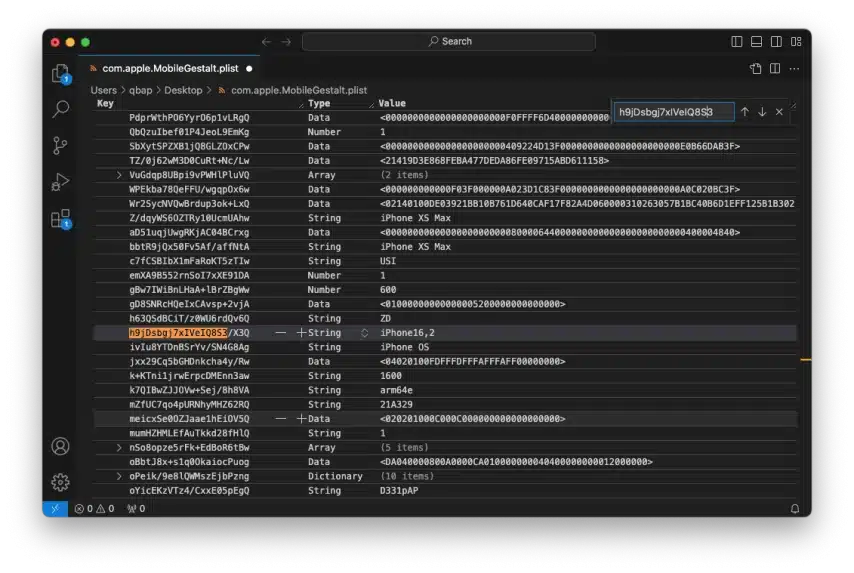
Task: Select the value arm64e
Action: (396, 390)
